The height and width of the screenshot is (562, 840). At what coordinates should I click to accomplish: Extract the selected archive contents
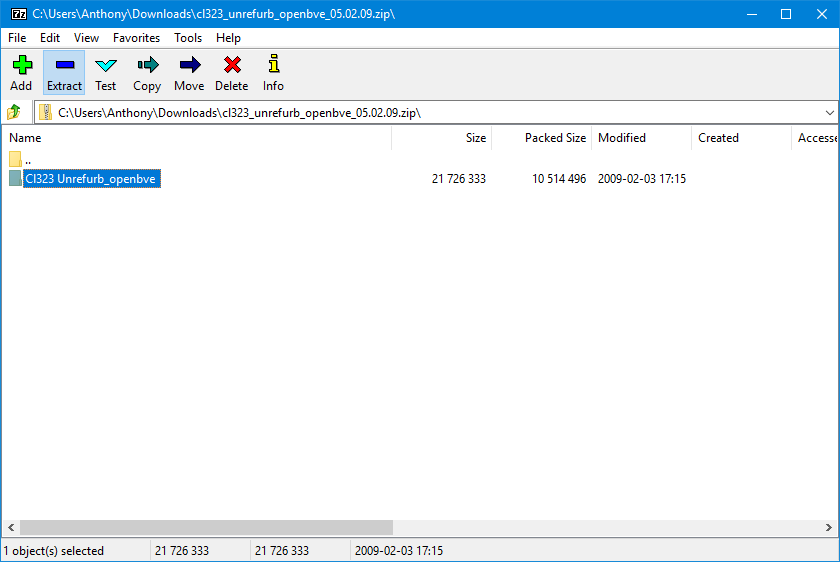tap(64, 73)
